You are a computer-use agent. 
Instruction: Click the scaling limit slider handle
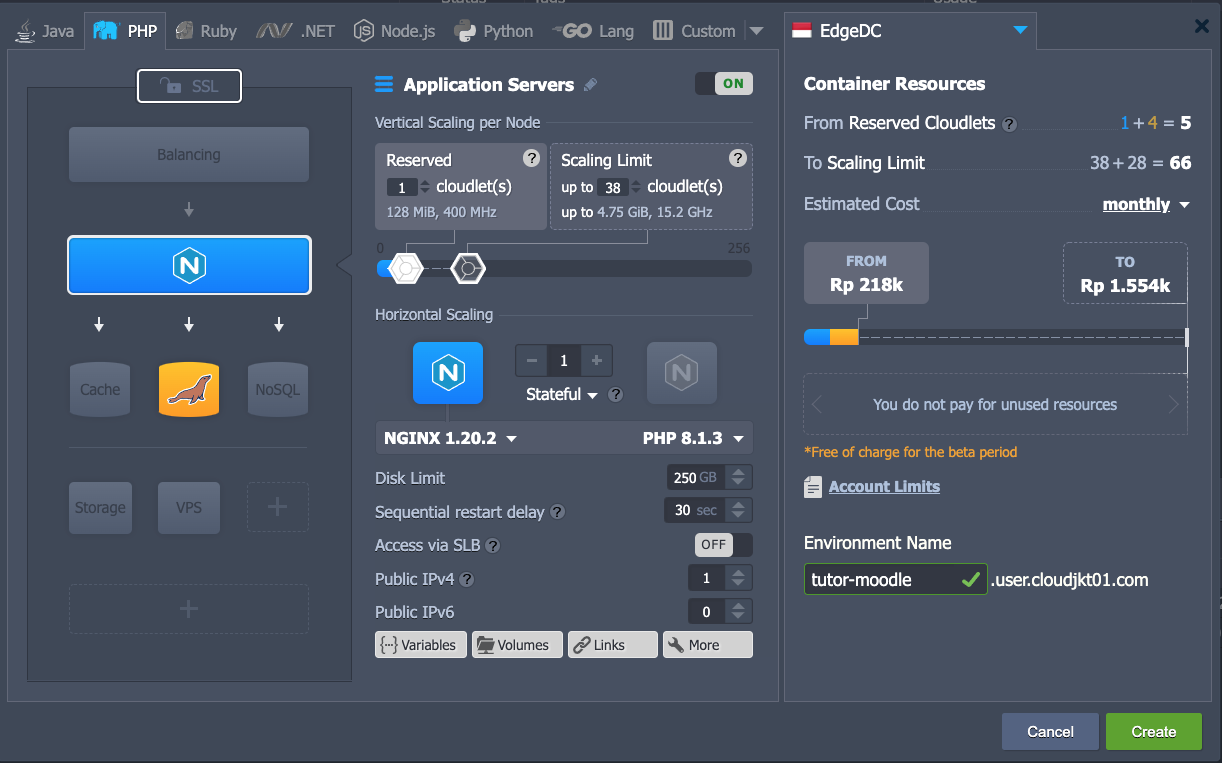468,268
